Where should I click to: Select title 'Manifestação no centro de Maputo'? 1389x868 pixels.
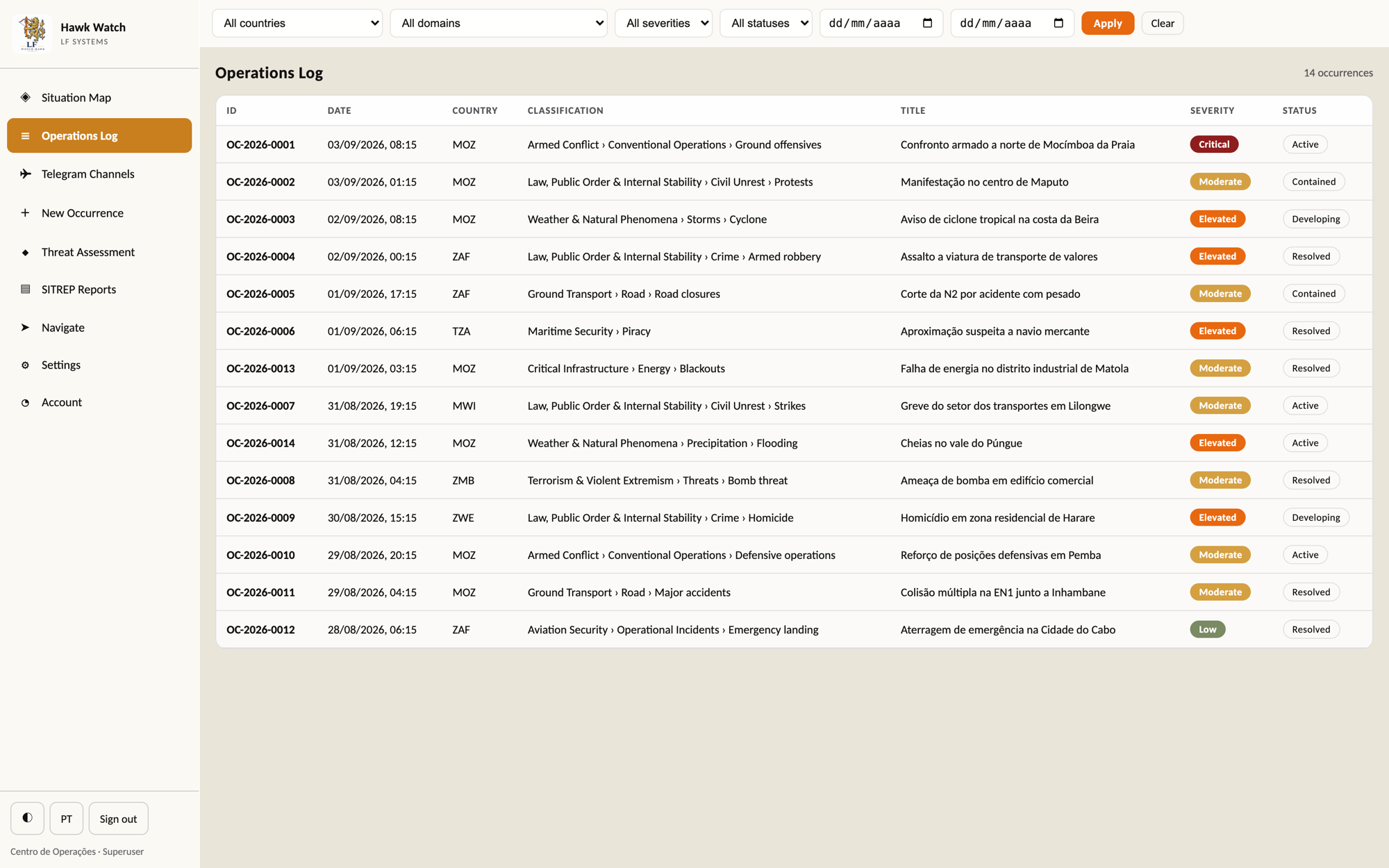tap(984, 182)
